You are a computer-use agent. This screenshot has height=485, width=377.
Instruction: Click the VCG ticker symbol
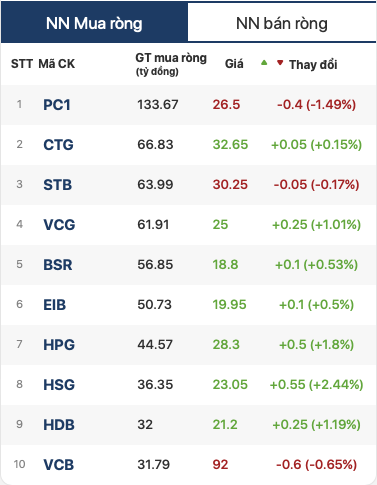tap(59, 225)
